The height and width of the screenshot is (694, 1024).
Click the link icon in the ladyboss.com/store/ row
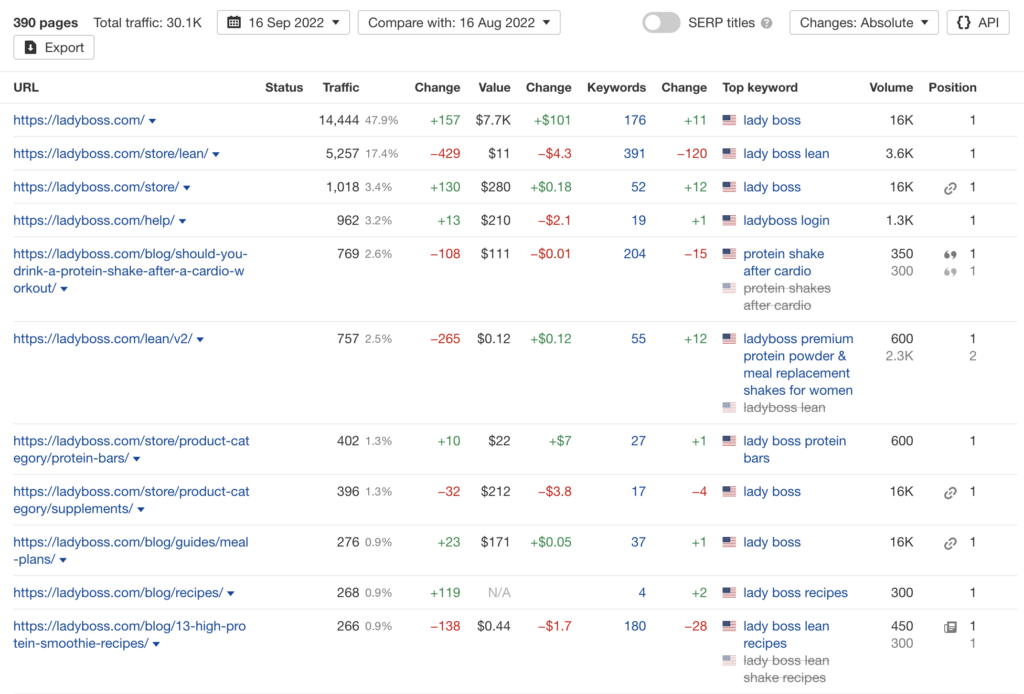(x=950, y=188)
